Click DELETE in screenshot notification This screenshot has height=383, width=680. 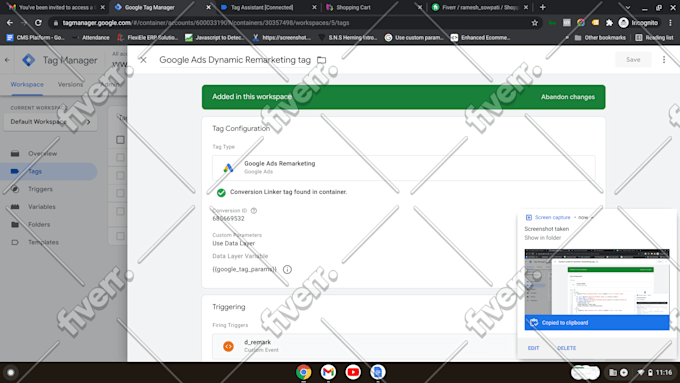point(566,348)
